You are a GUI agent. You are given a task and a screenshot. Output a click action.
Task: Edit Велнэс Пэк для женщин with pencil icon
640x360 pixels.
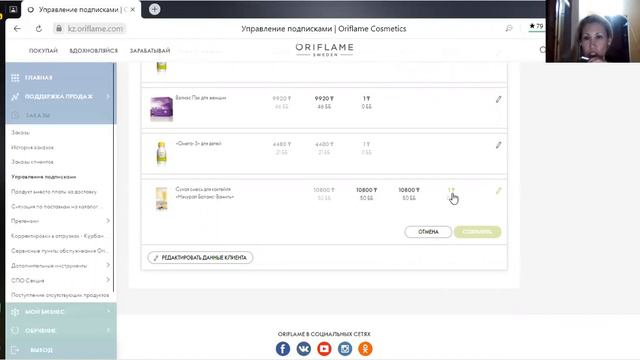click(x=498, y=99)
